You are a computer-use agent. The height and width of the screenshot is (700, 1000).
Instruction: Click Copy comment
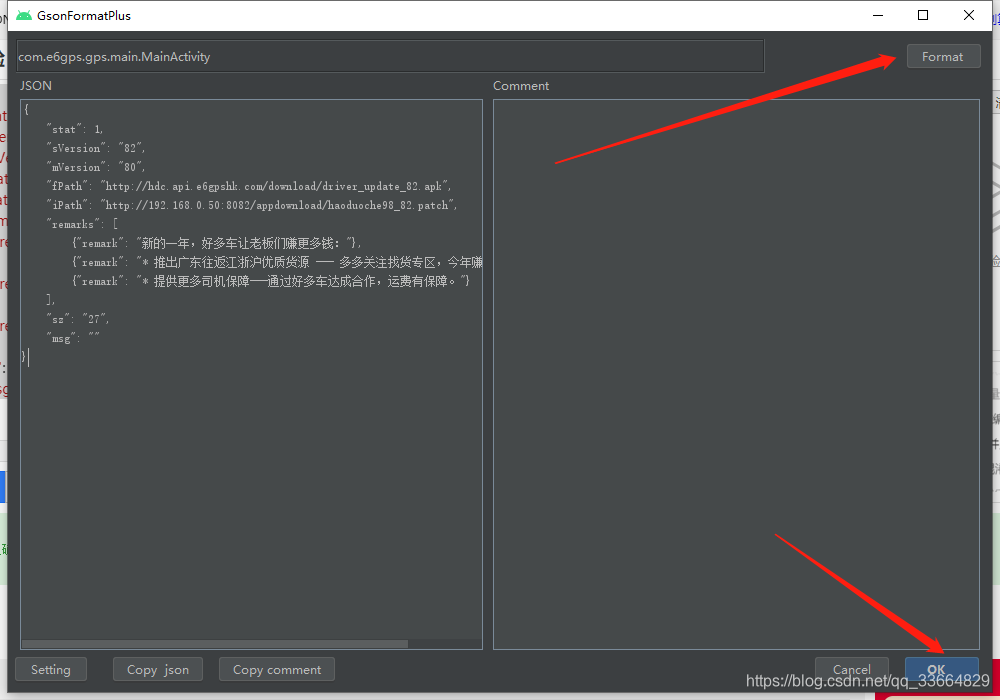[x=276, y=669]
